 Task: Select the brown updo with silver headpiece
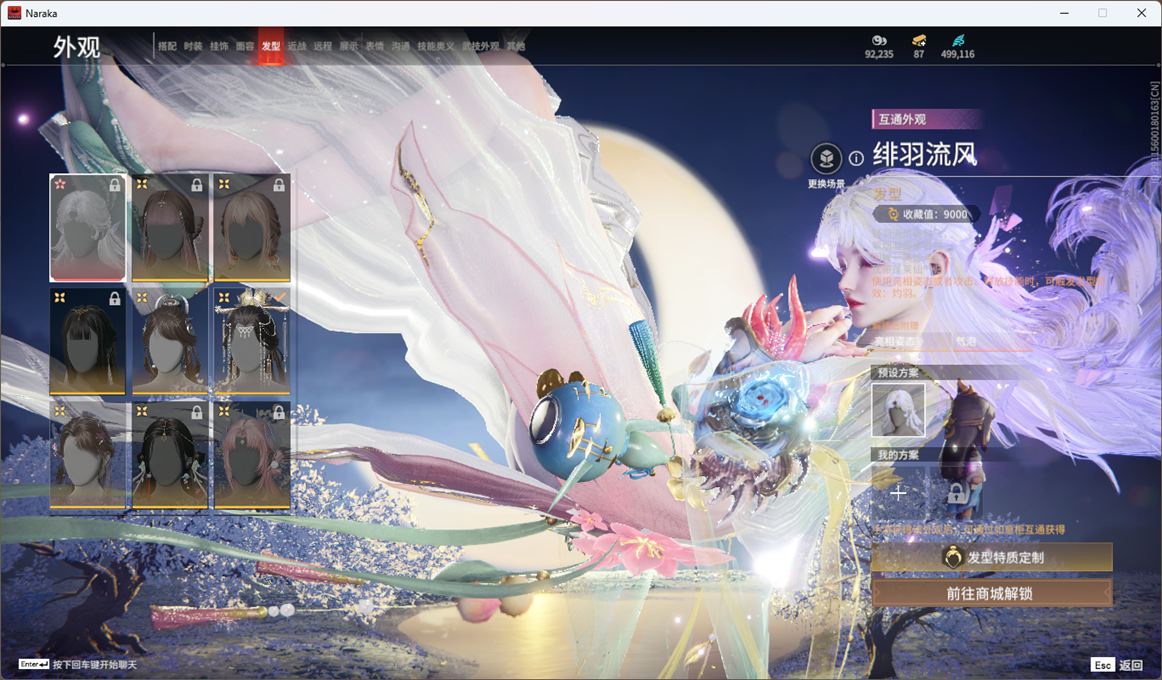pyautogui.click(x=170, y=341)
